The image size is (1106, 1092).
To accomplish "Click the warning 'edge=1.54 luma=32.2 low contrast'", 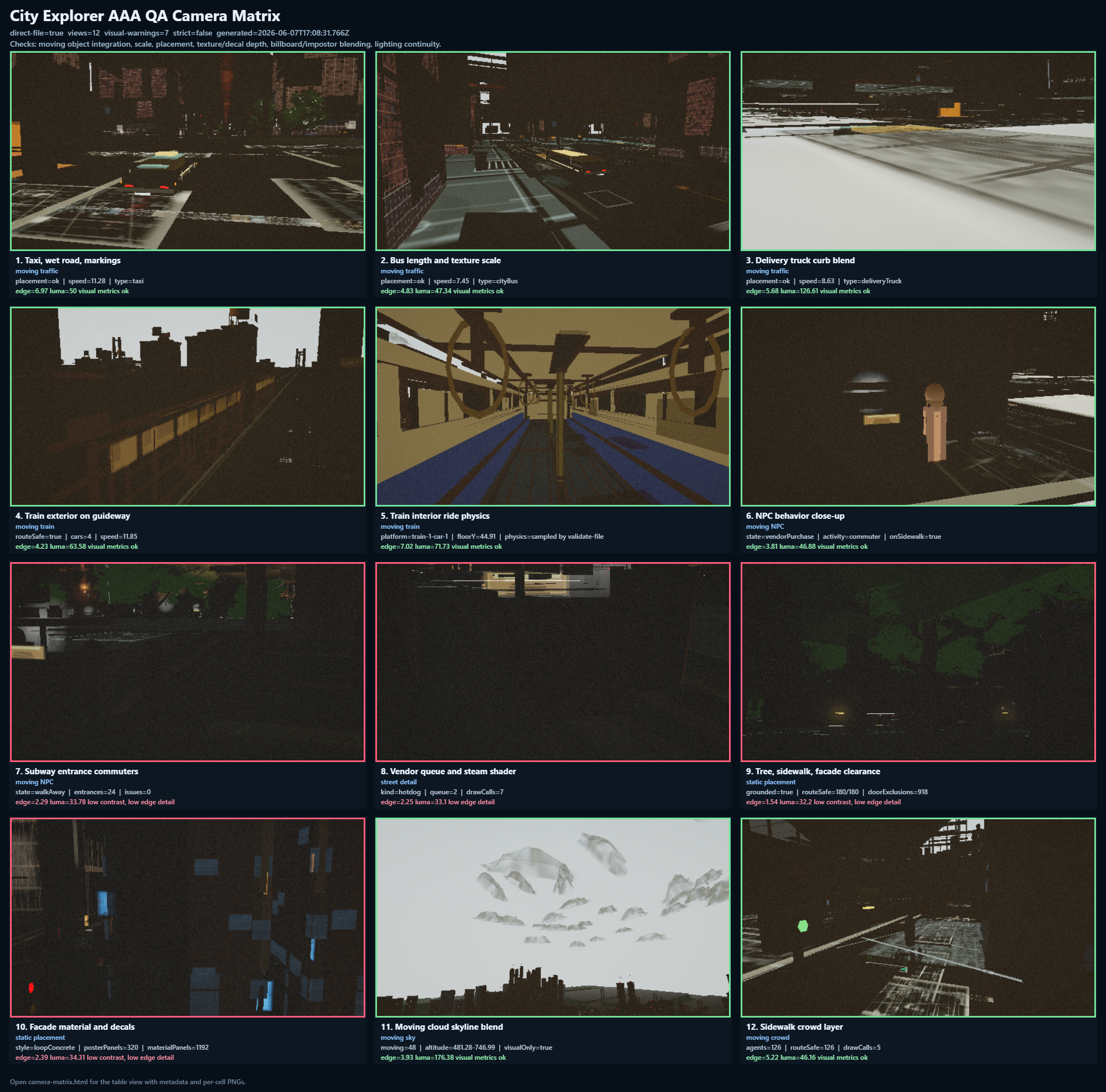I will click(823, 802).
